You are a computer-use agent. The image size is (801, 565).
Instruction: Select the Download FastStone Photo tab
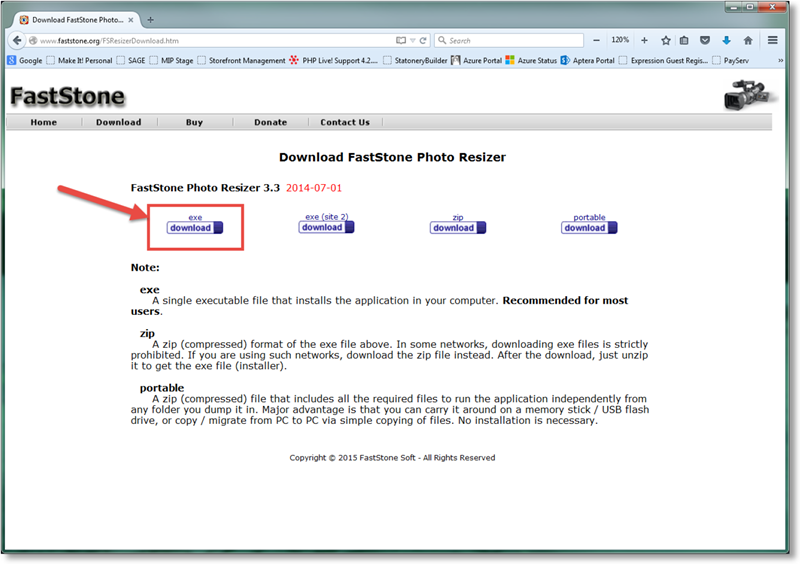click(77, 20)
